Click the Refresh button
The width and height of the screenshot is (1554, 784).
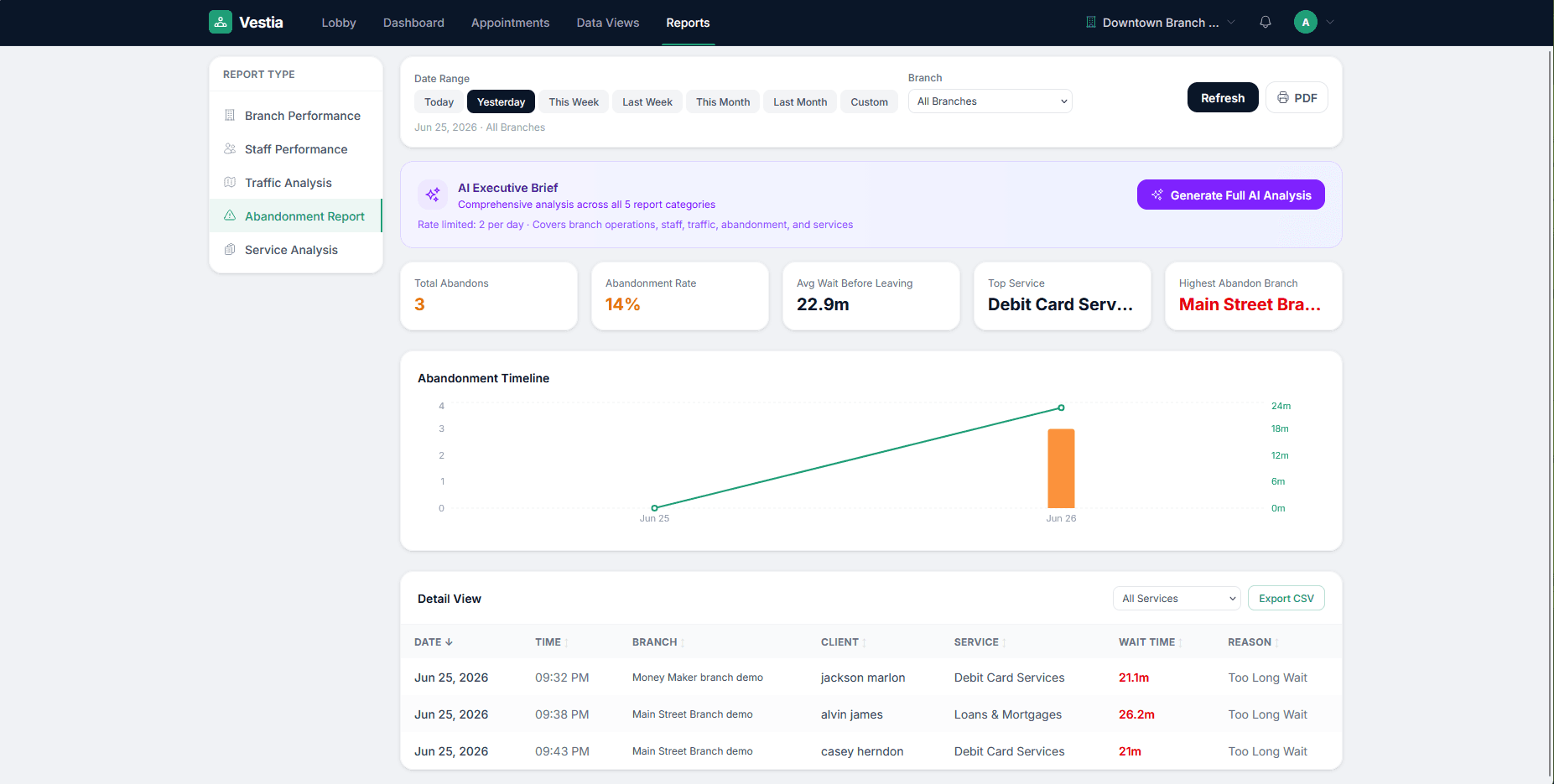point(1223,97)
